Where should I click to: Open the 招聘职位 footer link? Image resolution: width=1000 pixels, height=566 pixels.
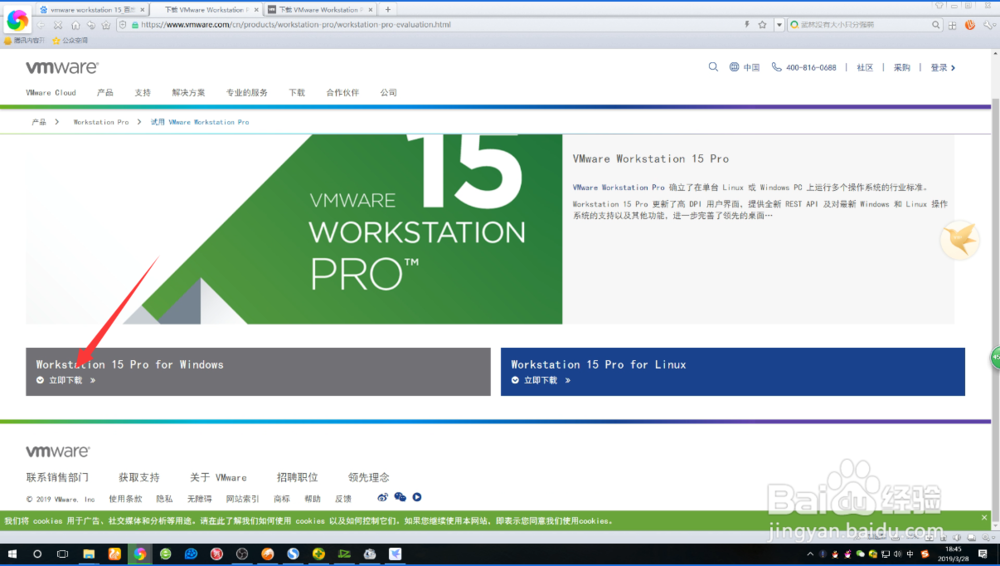click(x=297, y=477)
